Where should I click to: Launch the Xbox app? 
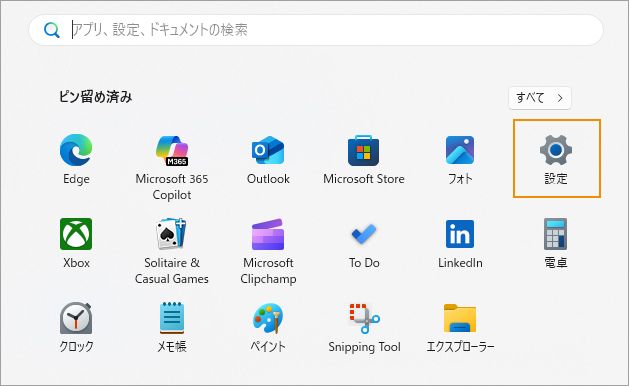(x=76, y=244)
